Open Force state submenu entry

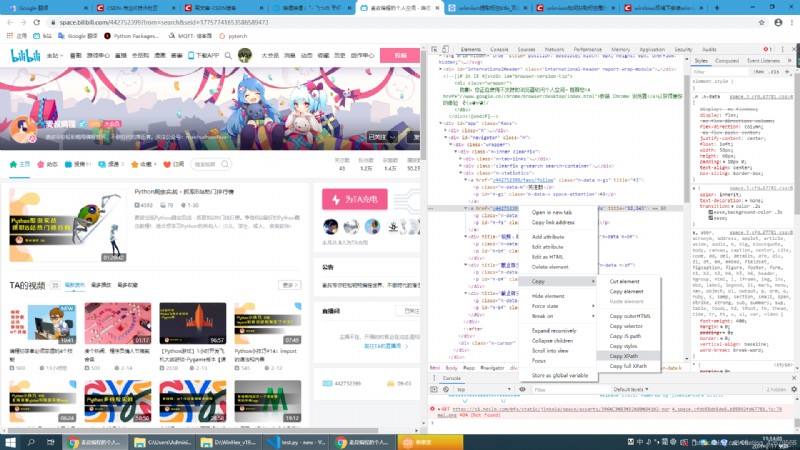[558, 306]
